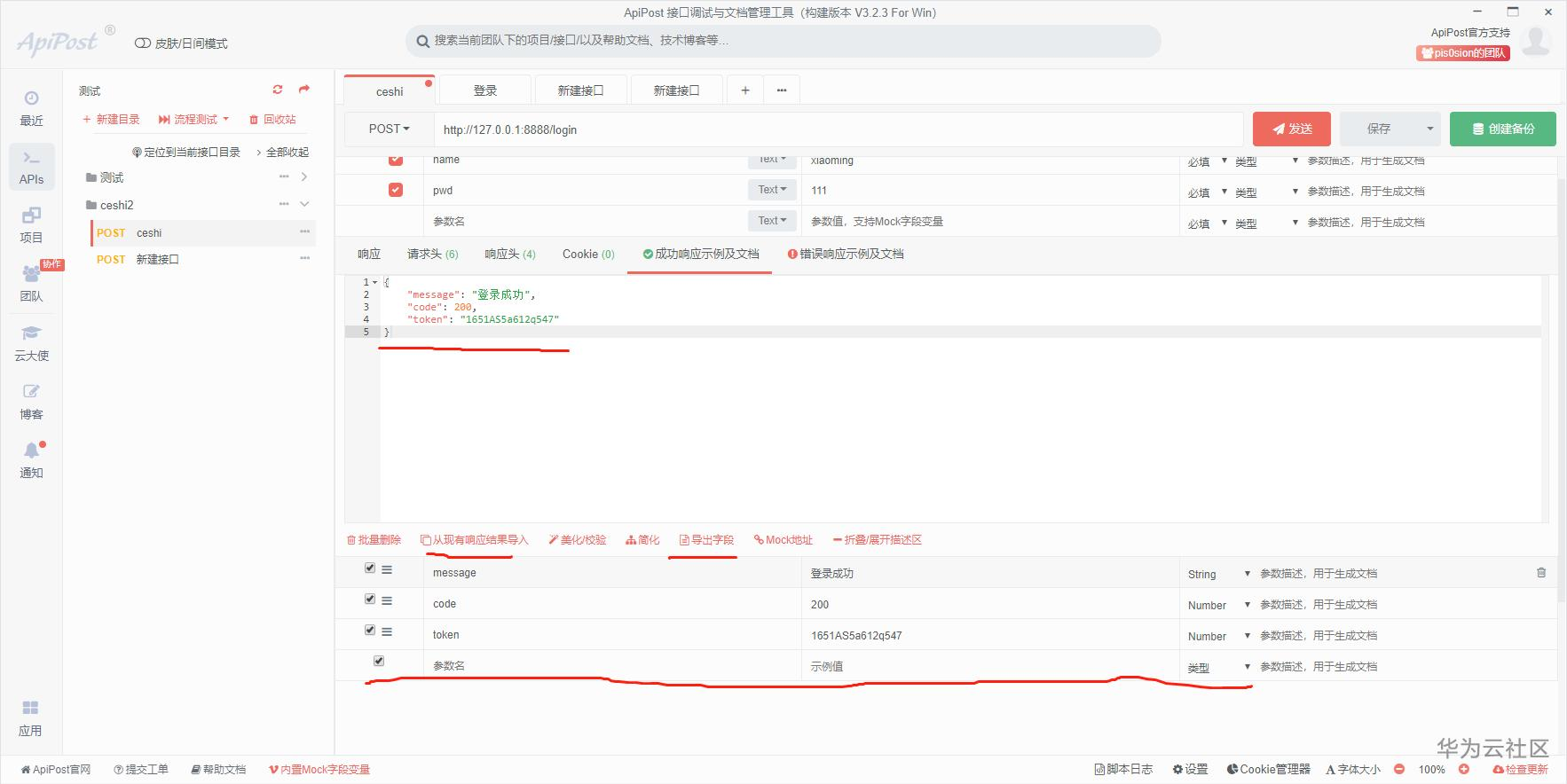
Task: Focus the global search field
Action: click(x=783, y=41)
